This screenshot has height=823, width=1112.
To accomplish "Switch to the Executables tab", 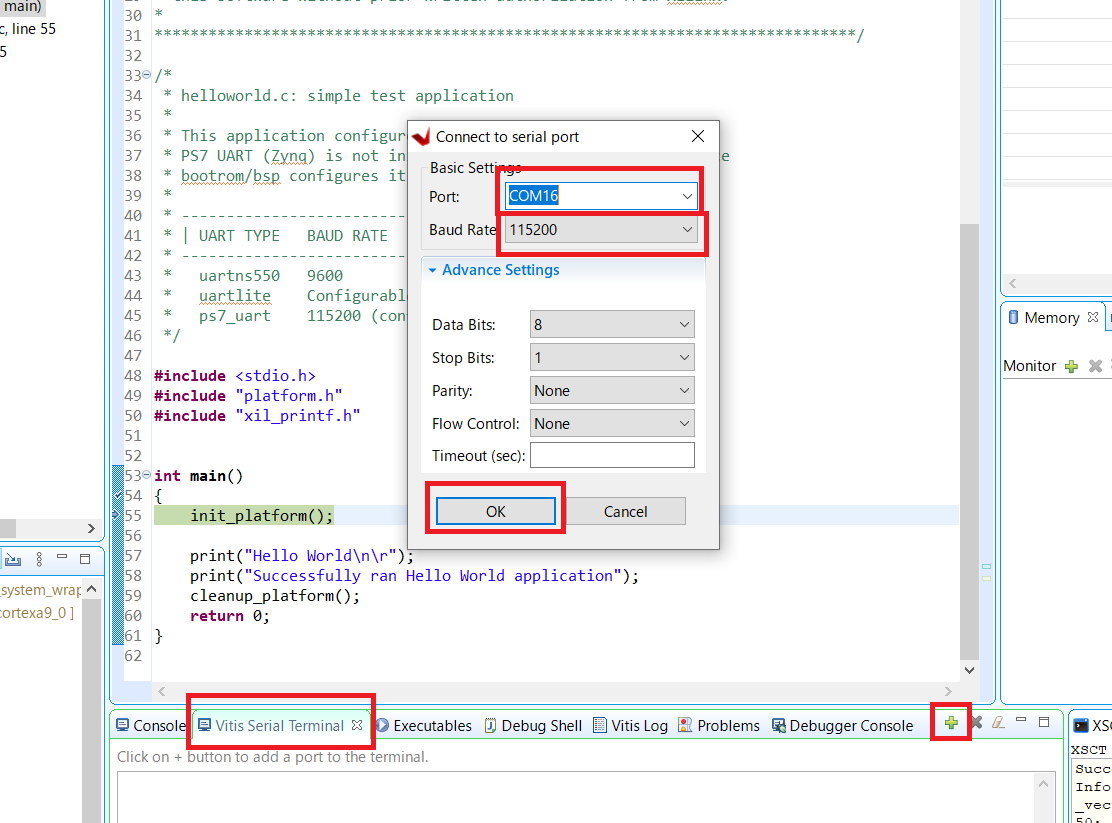I will coord(424,726).
